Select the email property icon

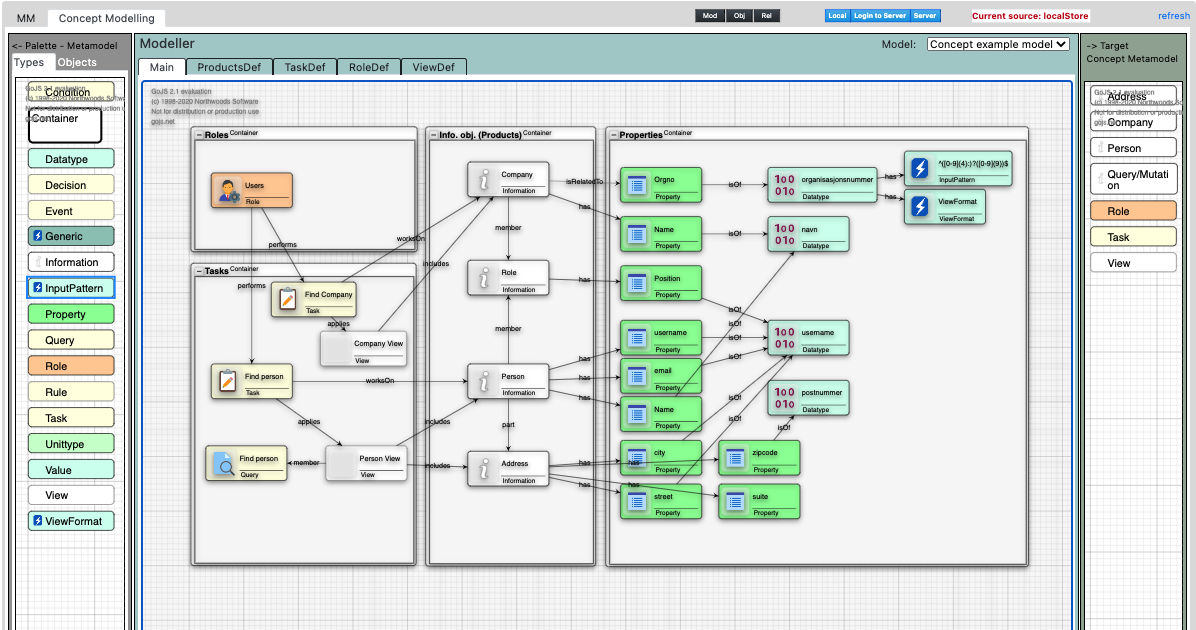pyautogui.click(x=636, y=375)
